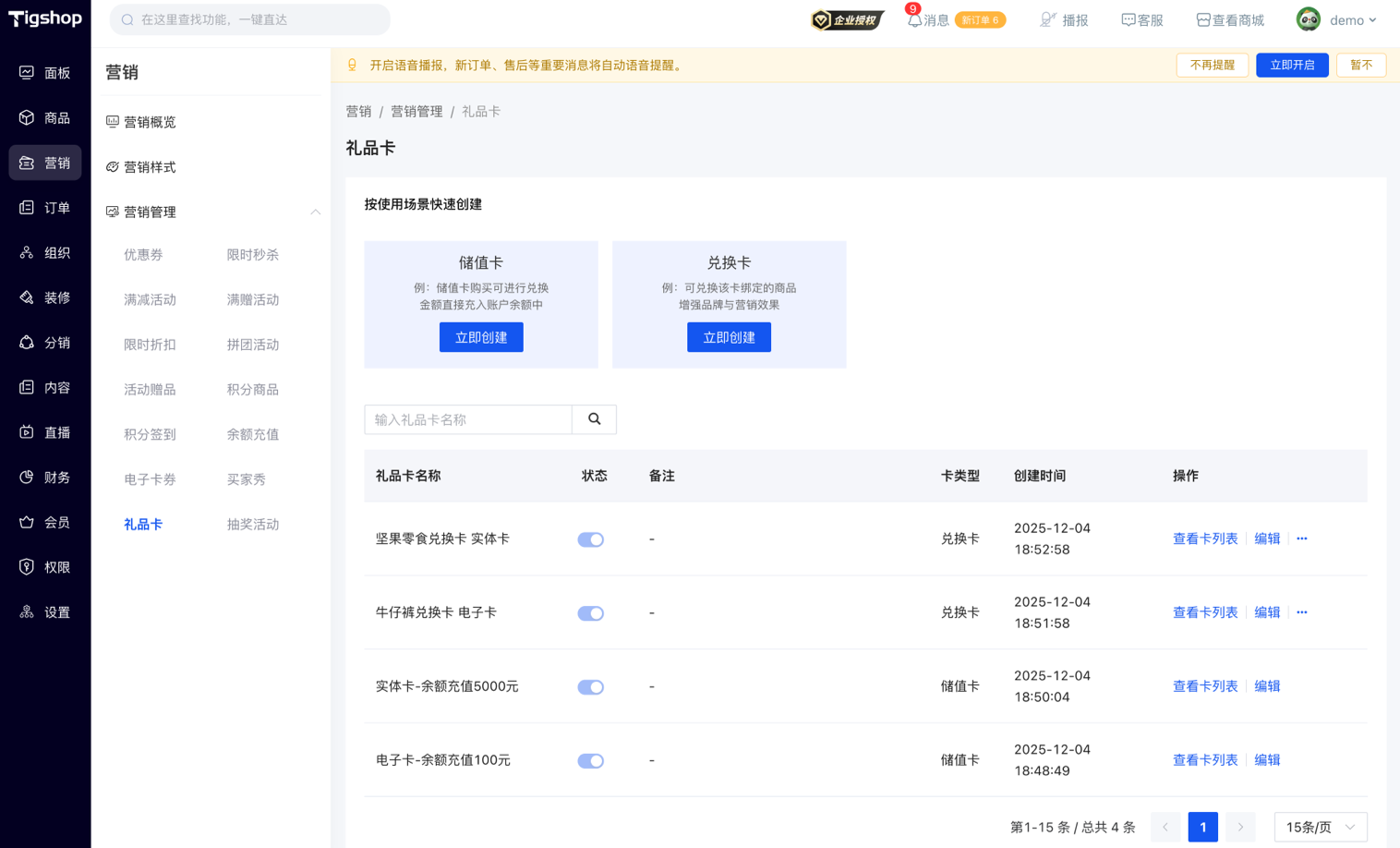Click 立即创建 under 兑换卡

729,337
